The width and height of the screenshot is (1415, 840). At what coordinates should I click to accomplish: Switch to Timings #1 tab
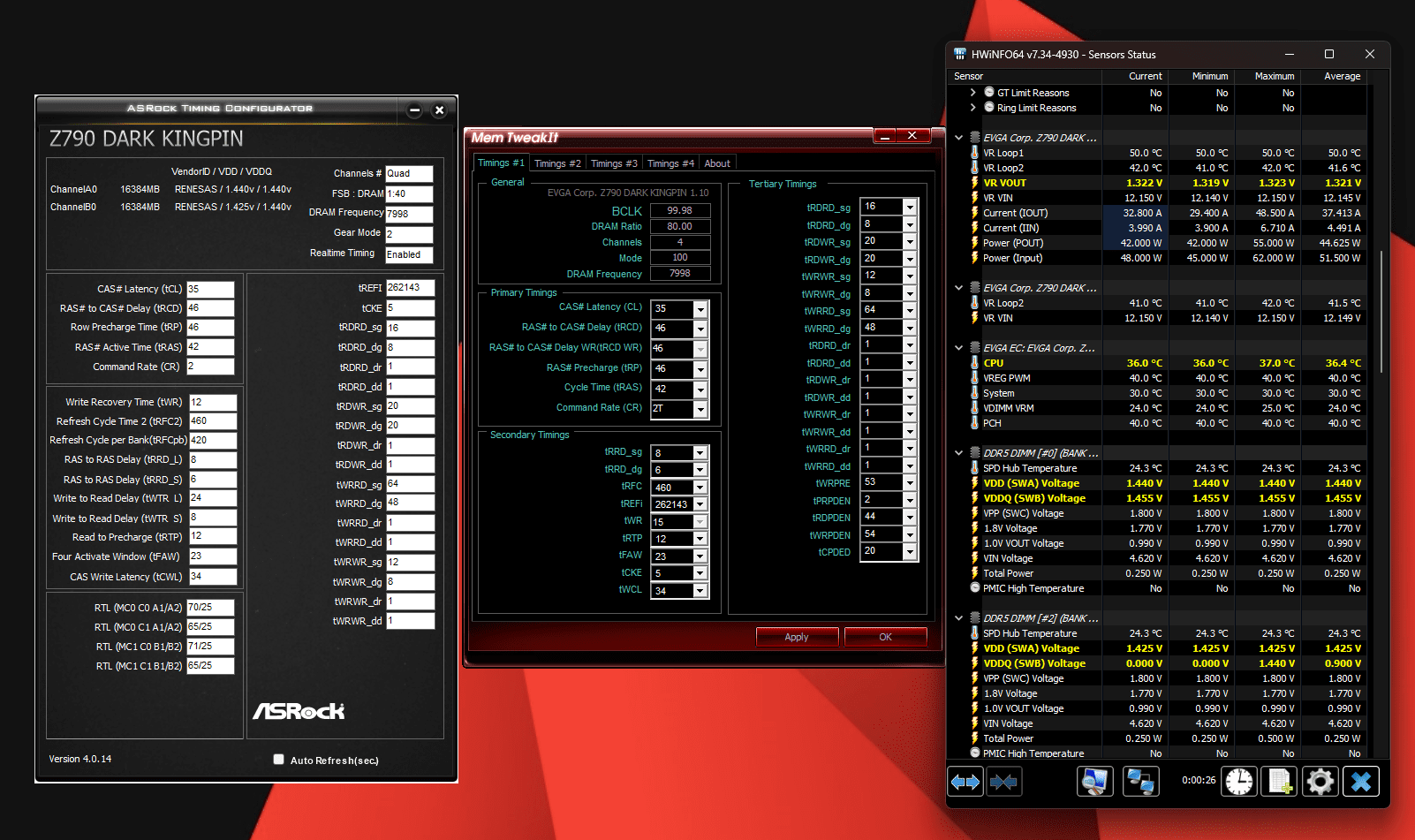pyautogui.click(x=501, y=163)
